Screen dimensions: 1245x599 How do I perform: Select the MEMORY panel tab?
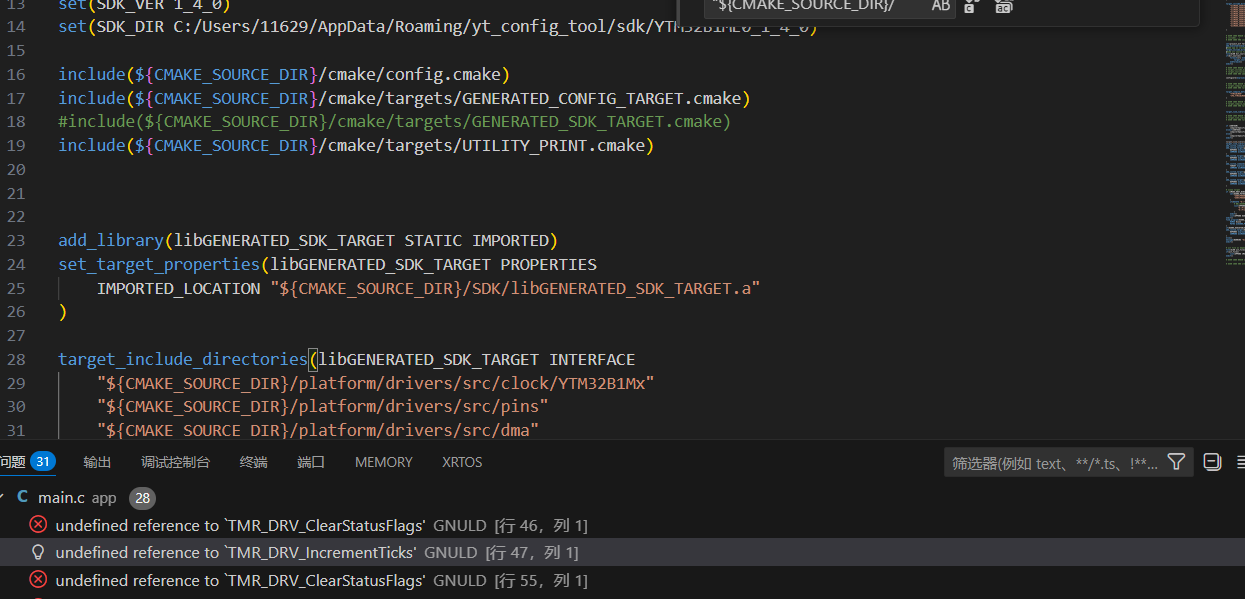[x=383, y=462]
